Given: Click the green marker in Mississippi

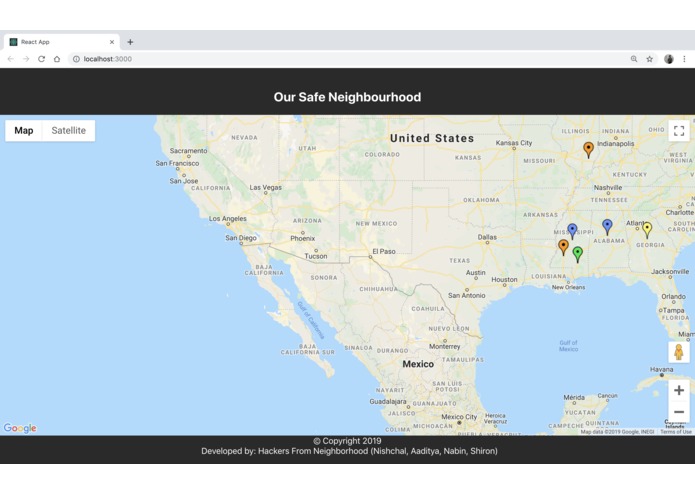Looking at the screenshot, I should pos(578,254).
